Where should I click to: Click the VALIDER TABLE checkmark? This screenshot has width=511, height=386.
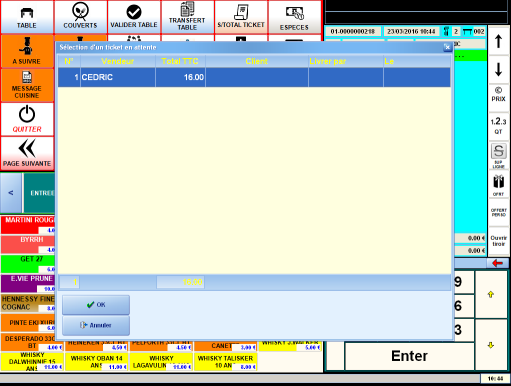tap(134, 17)
